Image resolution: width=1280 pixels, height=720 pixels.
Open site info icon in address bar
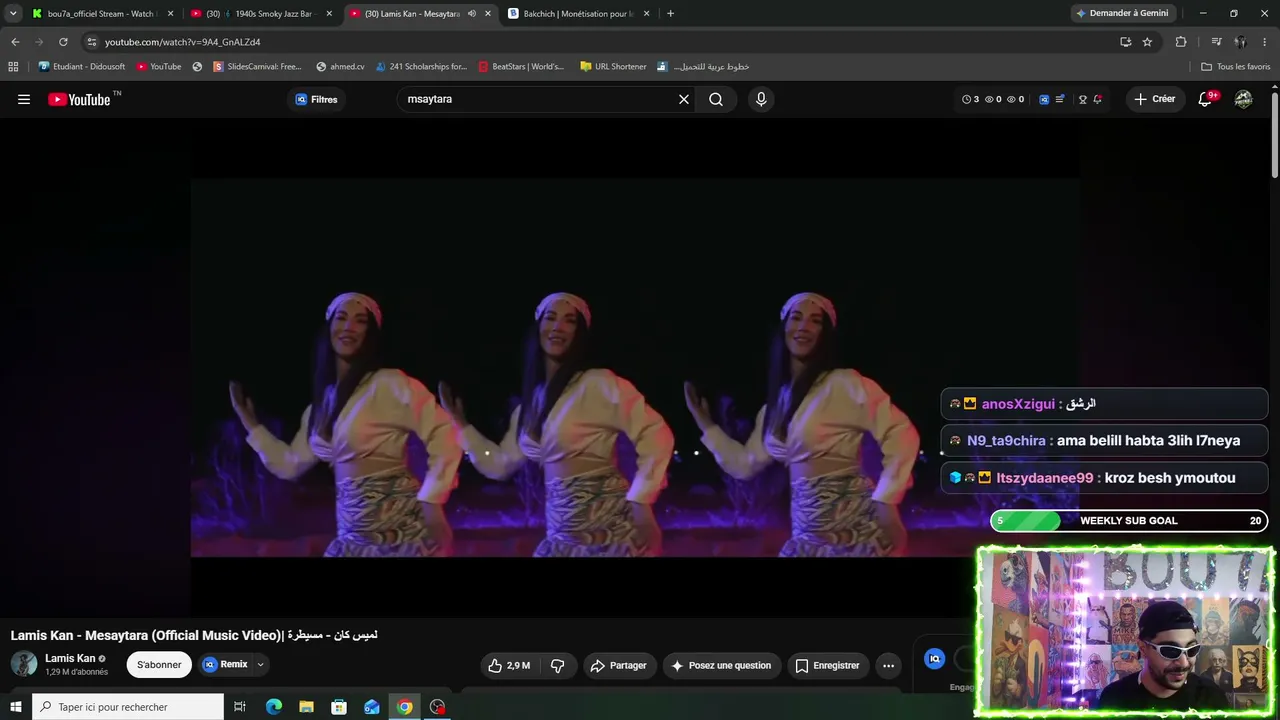pyautogui.click(x=91, y=42)
